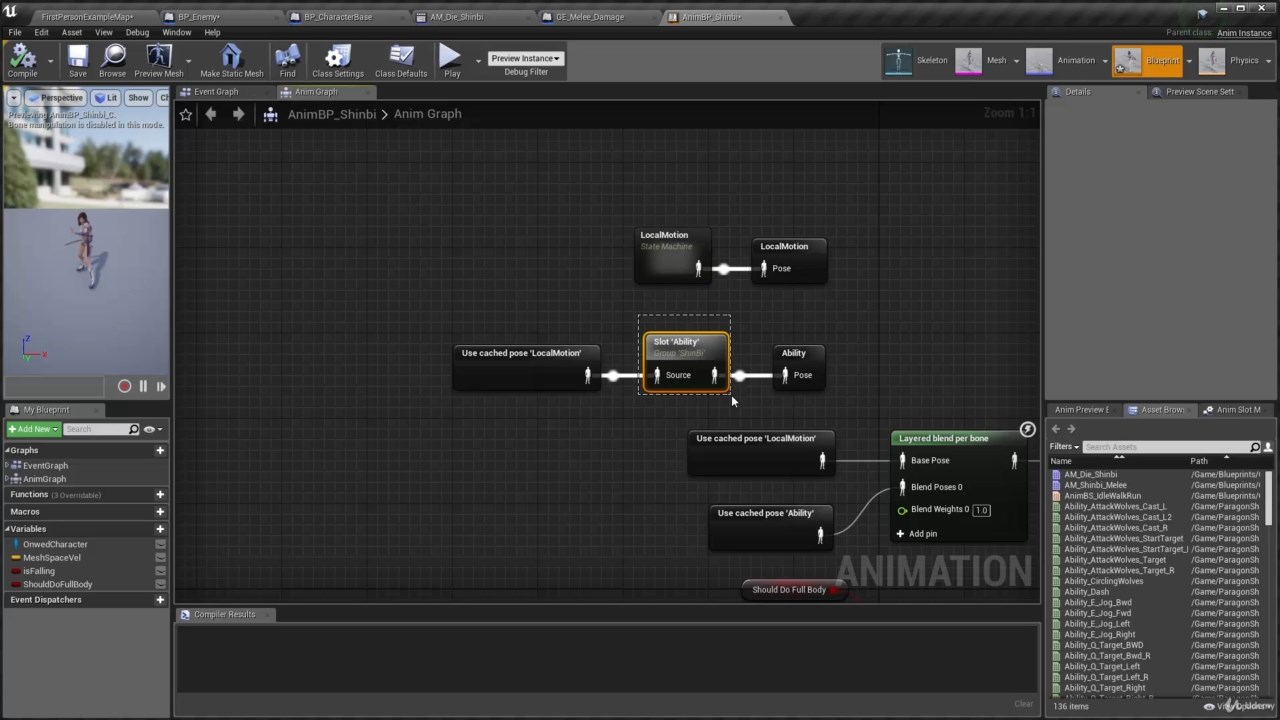Open Browse to locate the asset

click(112, 60)
